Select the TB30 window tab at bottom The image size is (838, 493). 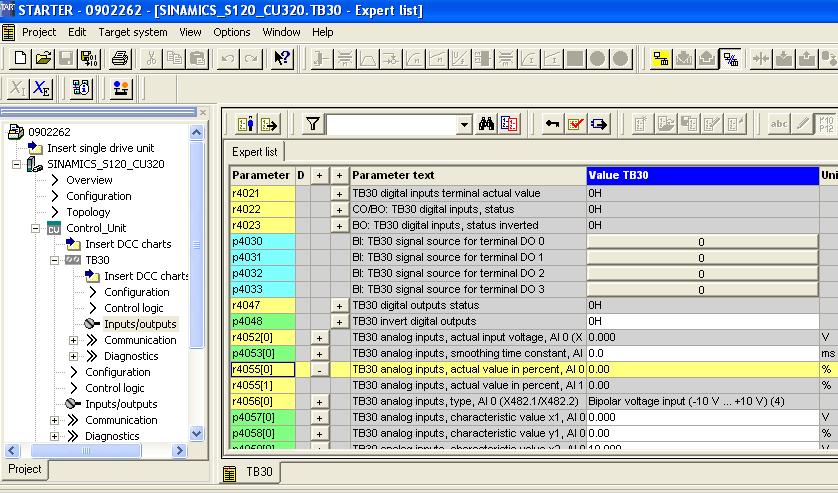point(250,472)
